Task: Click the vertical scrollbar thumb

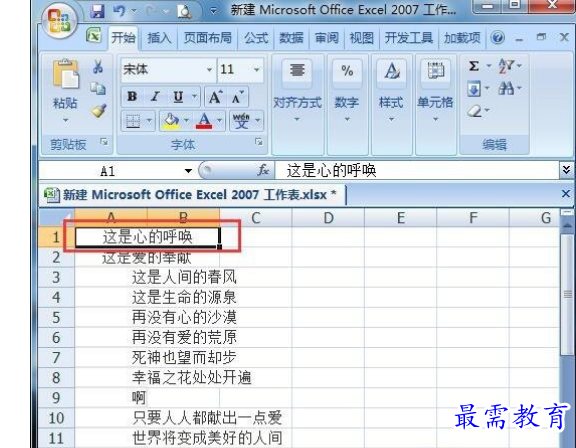Action: pyautogui.click(x=568, y=294)
